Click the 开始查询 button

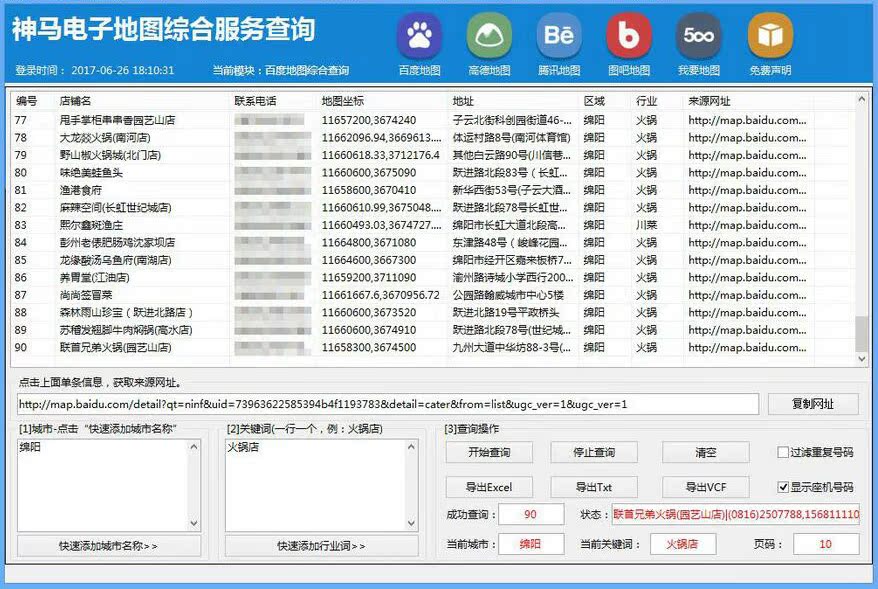(x=489, y=452)
